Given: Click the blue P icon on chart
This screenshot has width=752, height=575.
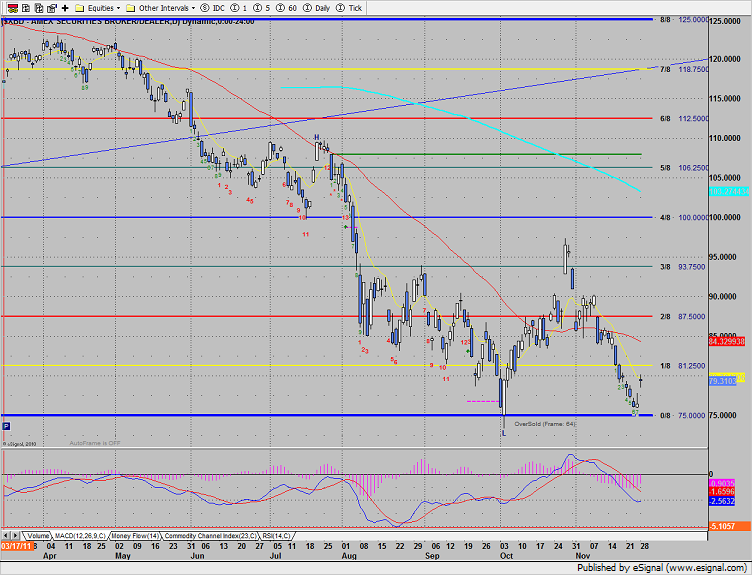Looking at the screenshot, I should pyautogui.click(x=6, y=426).
